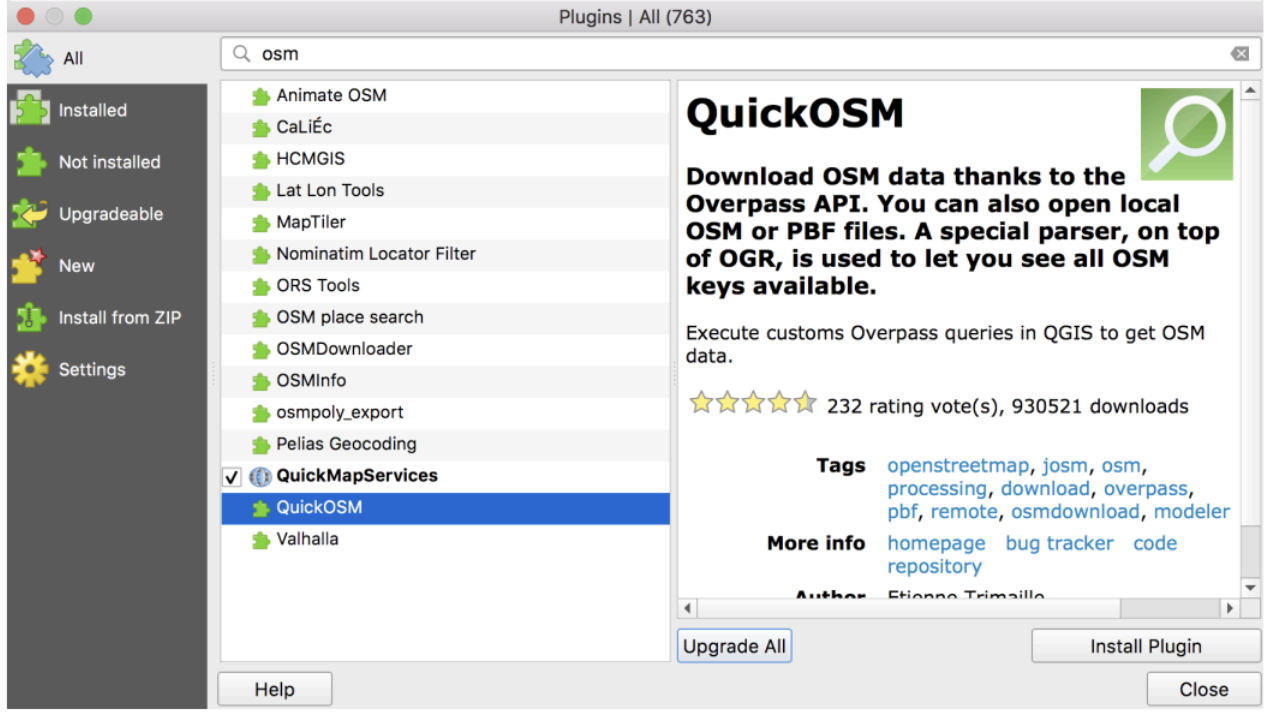Open the code repository link
This screenshot has width=1270, height=714.
point(1032,554)
